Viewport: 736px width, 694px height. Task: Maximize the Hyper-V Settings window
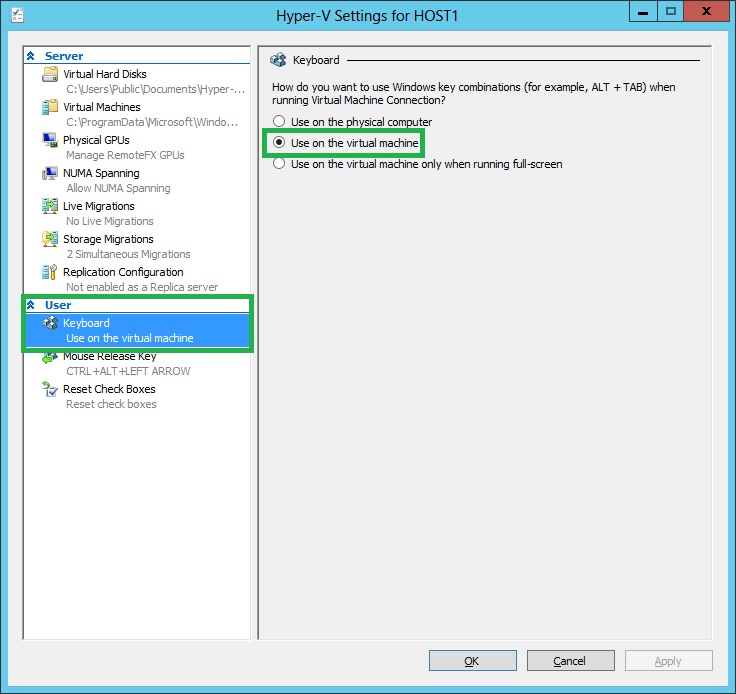pos(671,11)
